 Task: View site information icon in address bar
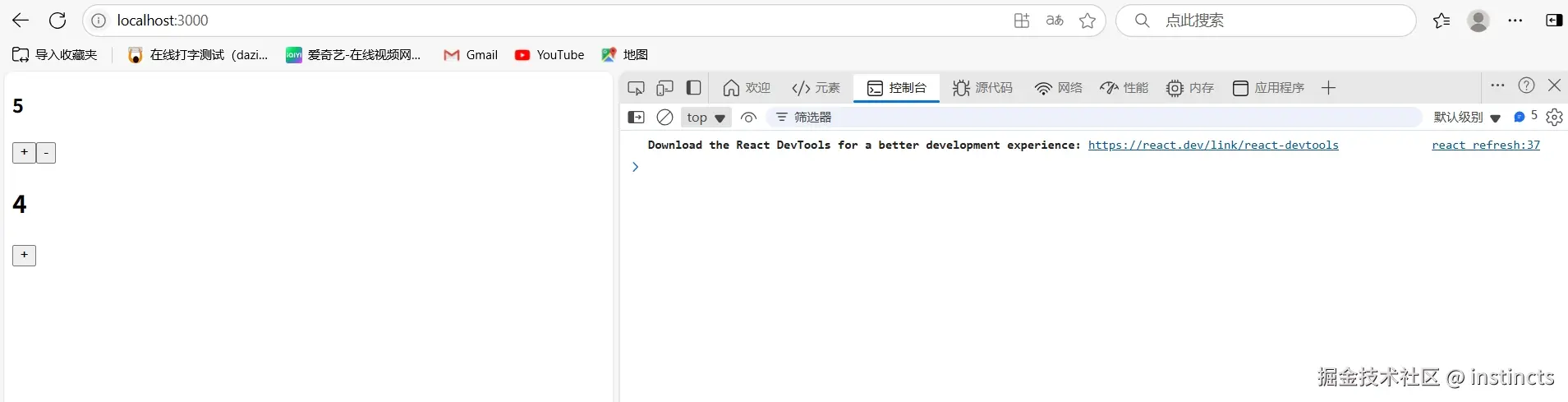(x=99, y=21)
